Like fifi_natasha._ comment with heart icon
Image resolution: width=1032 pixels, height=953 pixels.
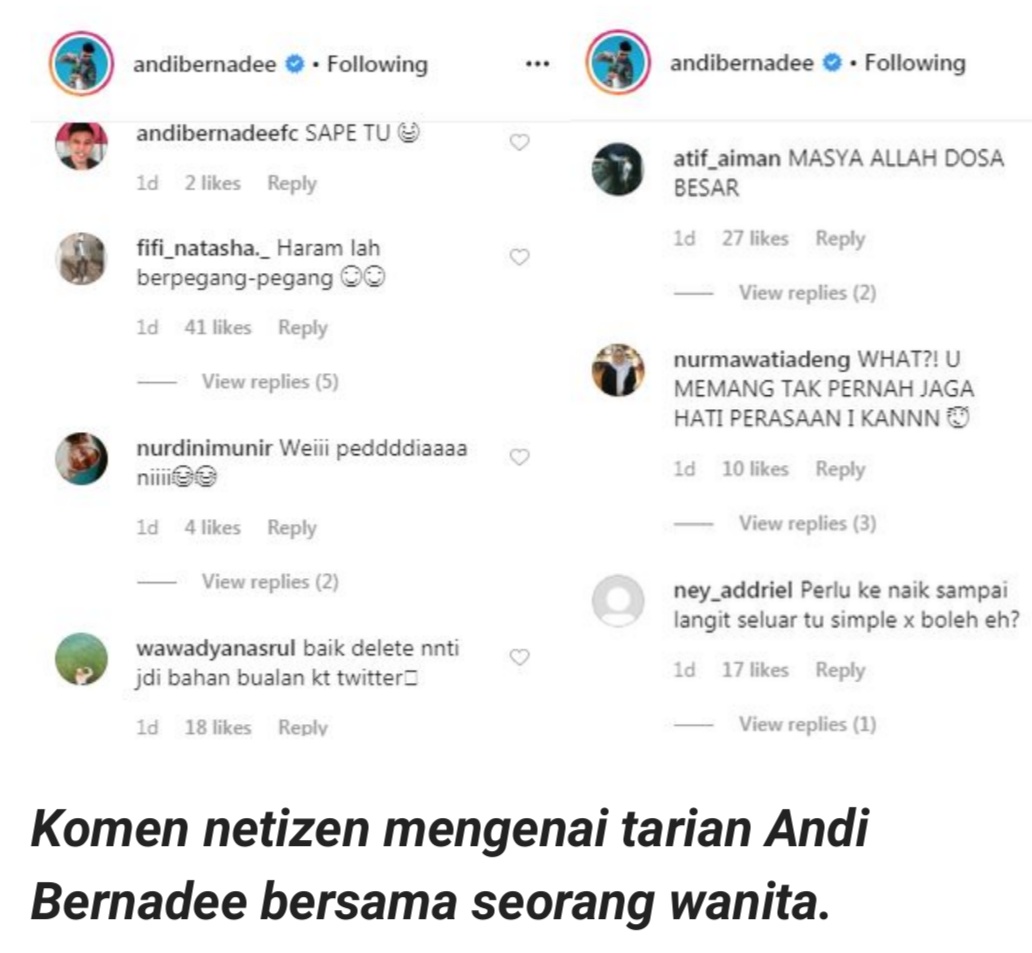click(x=519, y=257)
